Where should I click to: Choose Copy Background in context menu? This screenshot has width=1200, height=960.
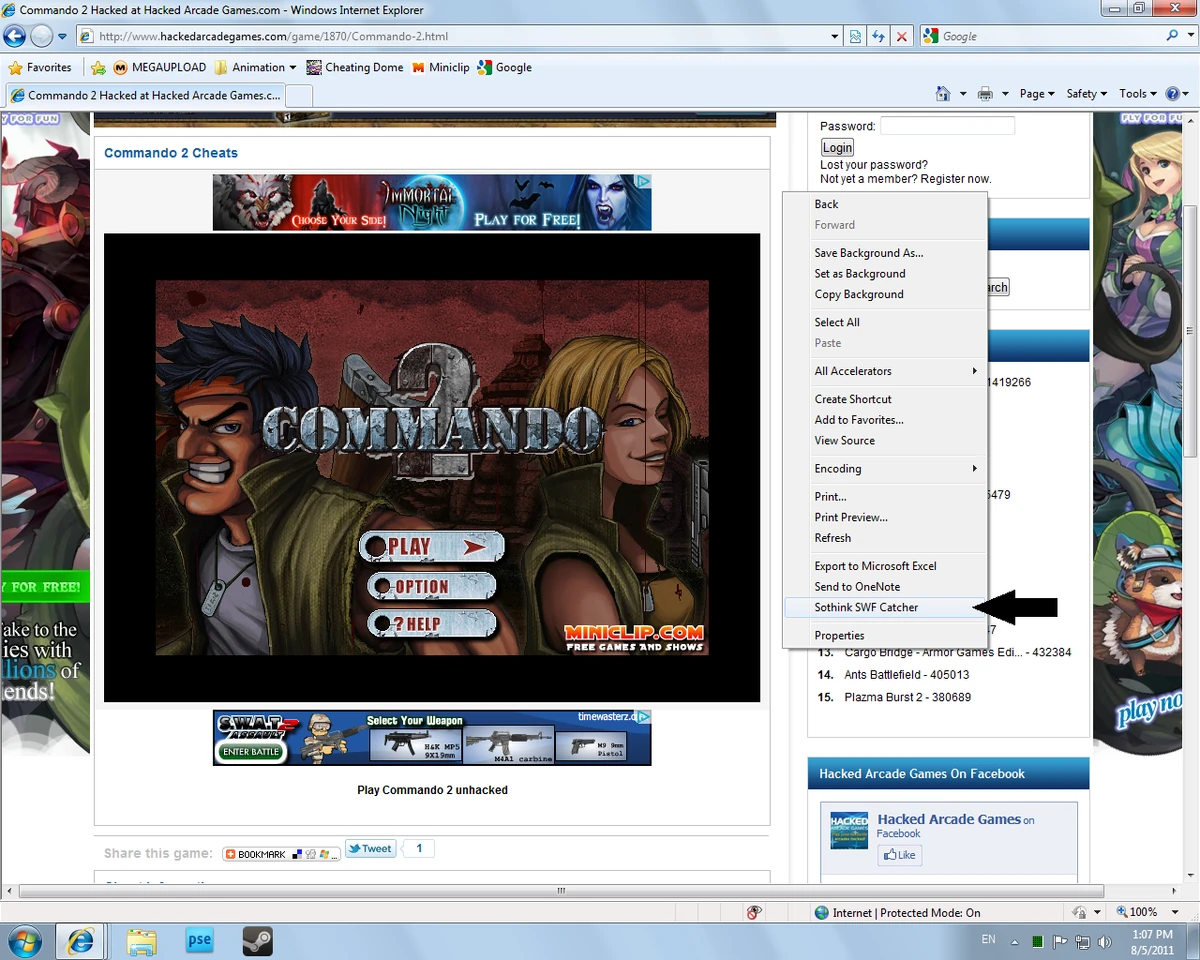[x=885, y=294]
